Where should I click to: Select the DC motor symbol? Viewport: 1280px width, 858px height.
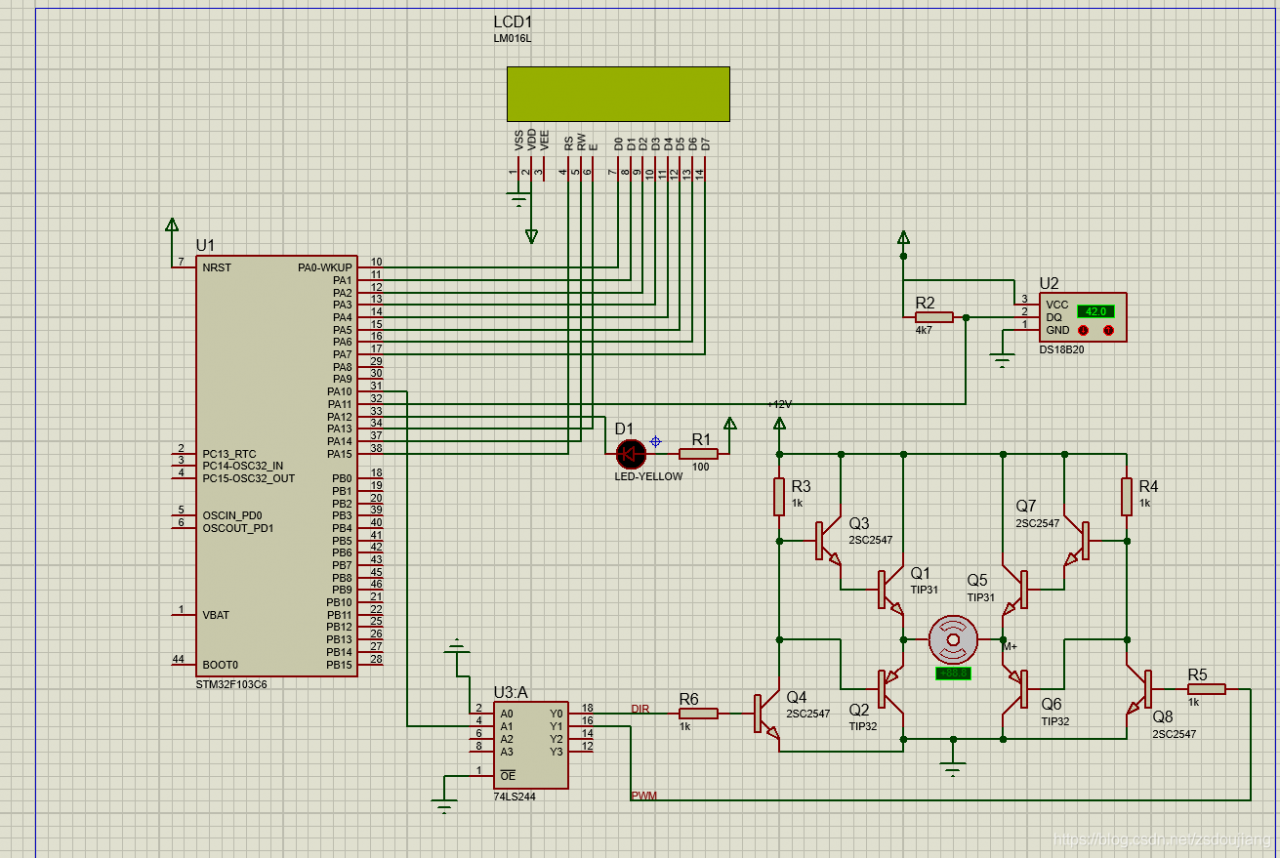point(952,639)
